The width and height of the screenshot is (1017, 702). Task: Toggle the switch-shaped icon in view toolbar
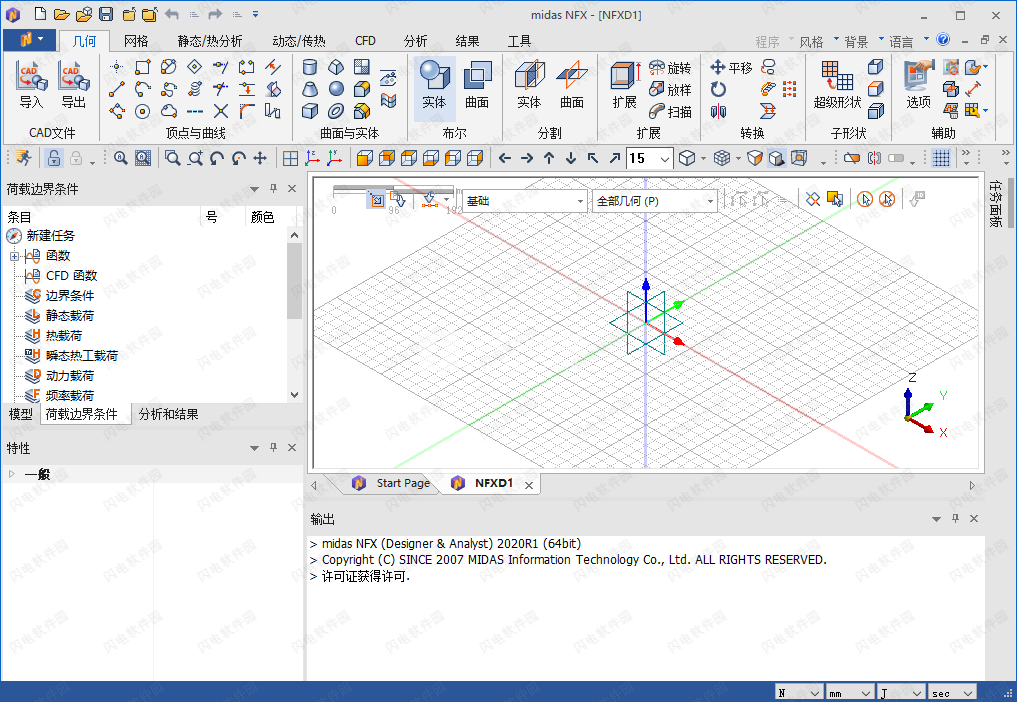[896, 158]
